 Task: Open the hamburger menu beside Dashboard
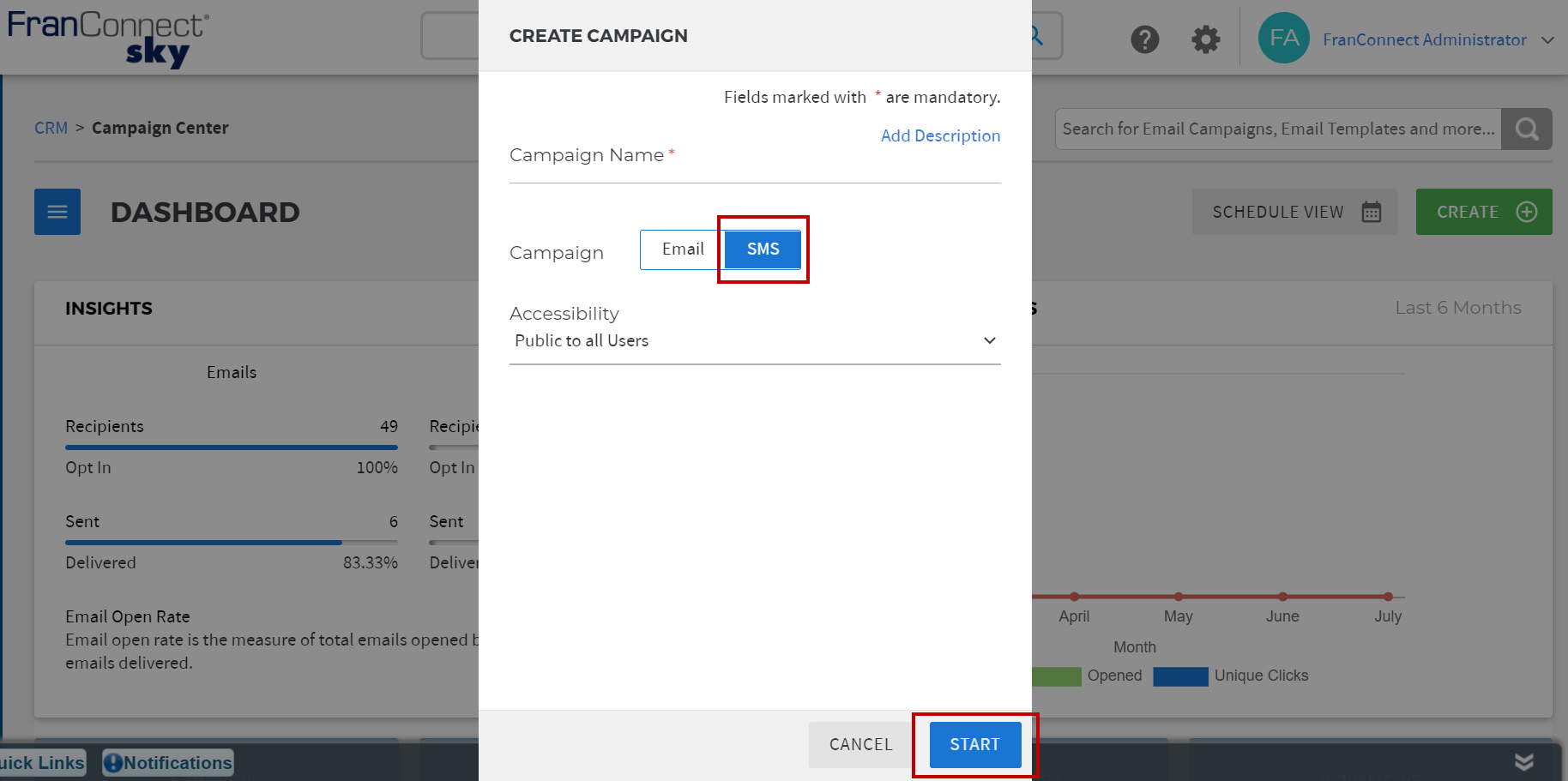(57, 212)
